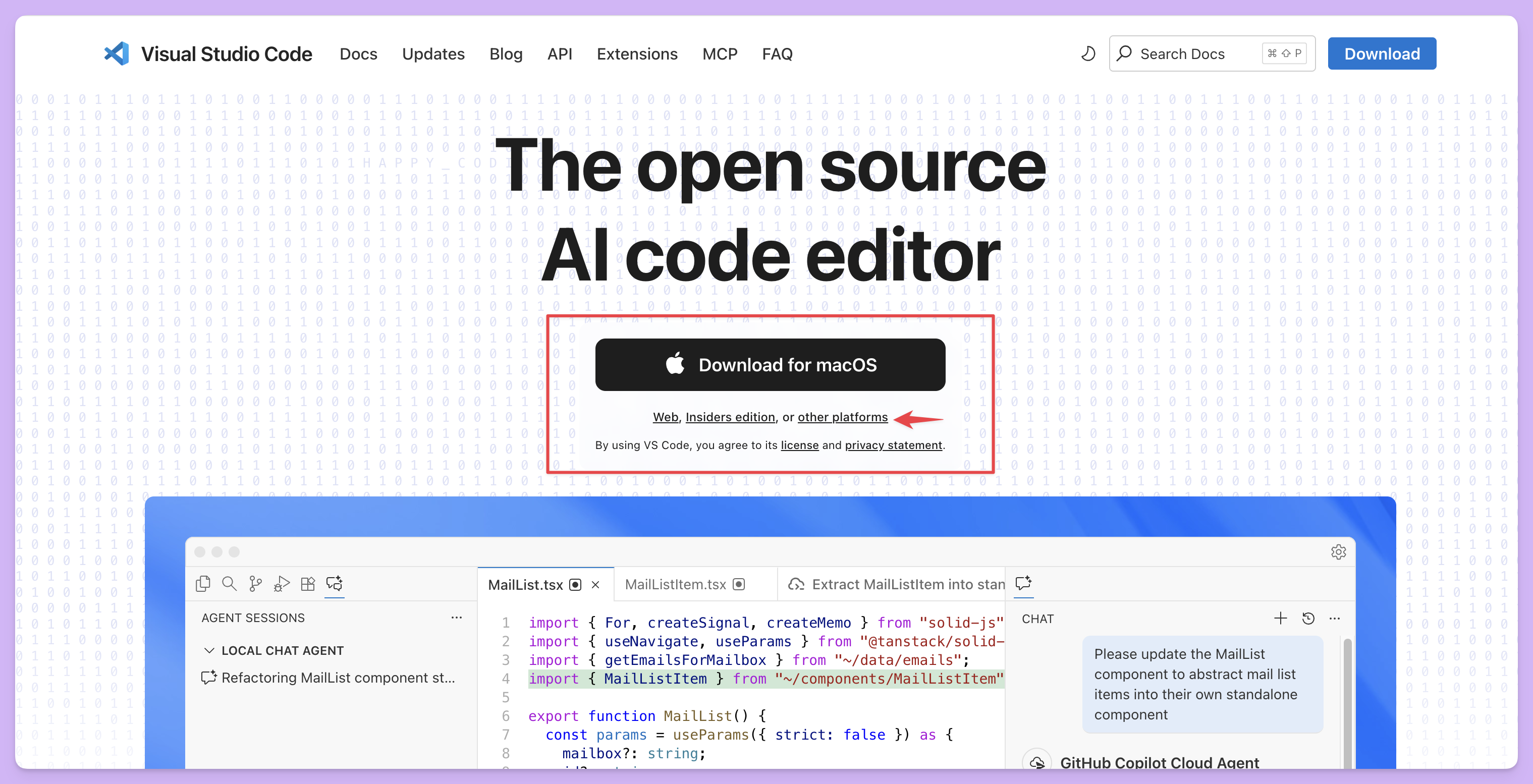Open the chat panel more-actions menu
Screen dimensions: 1533x784
point(1335,618)
